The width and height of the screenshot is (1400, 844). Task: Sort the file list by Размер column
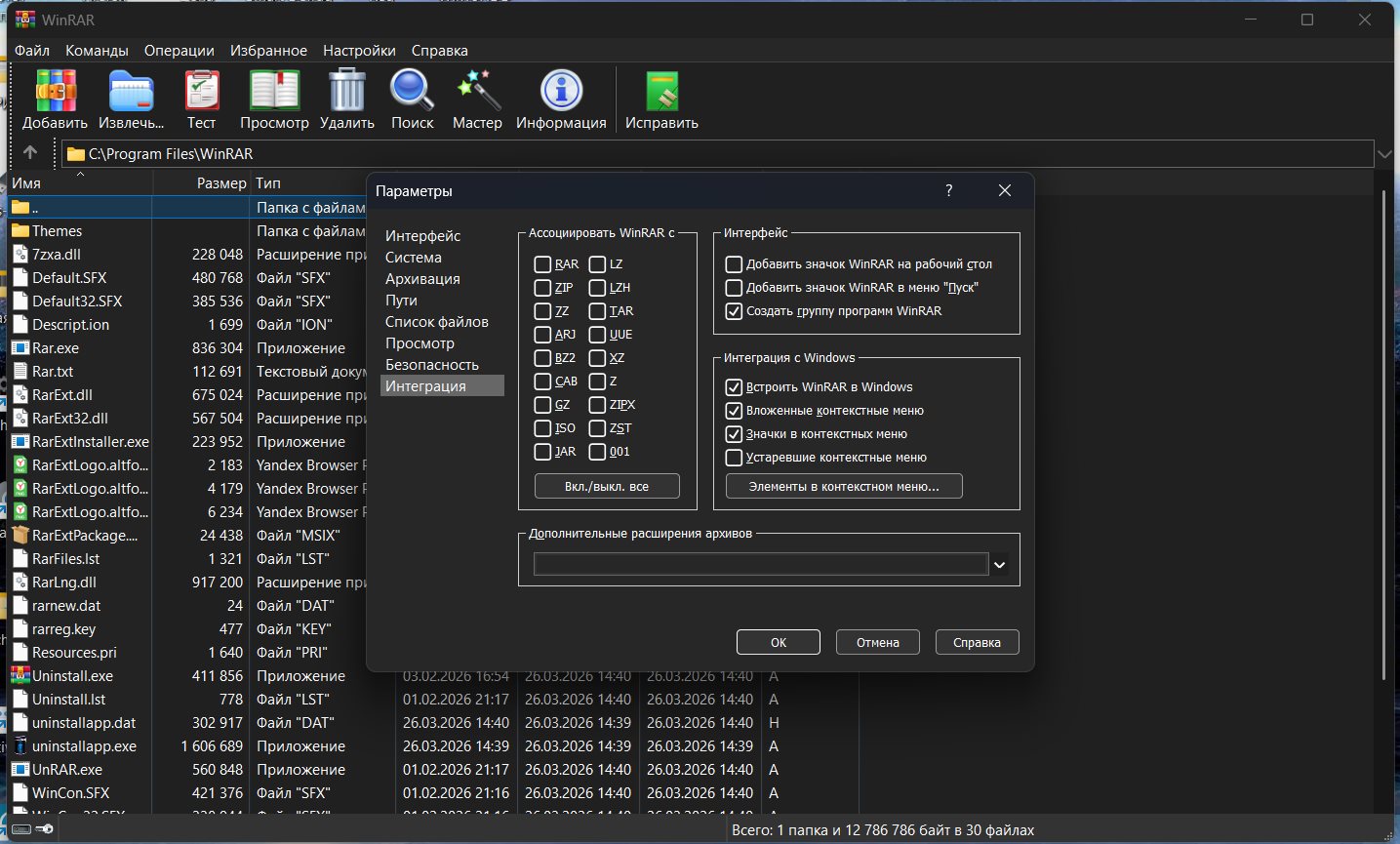(x=220, y=183)
